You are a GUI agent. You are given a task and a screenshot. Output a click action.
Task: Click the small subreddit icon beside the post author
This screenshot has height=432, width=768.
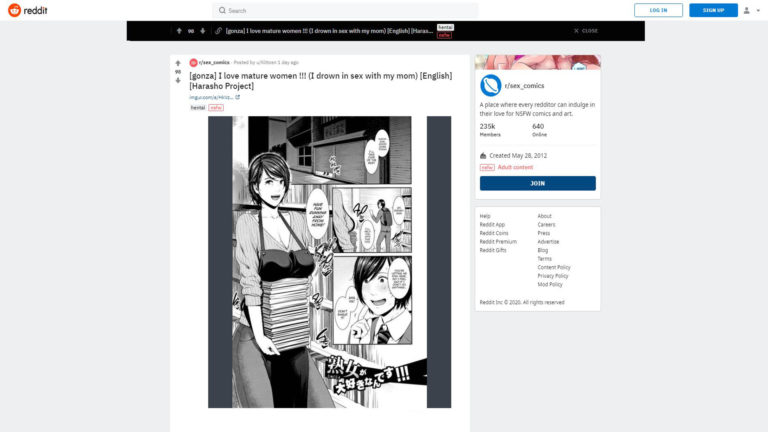click(x=193, y=62)
